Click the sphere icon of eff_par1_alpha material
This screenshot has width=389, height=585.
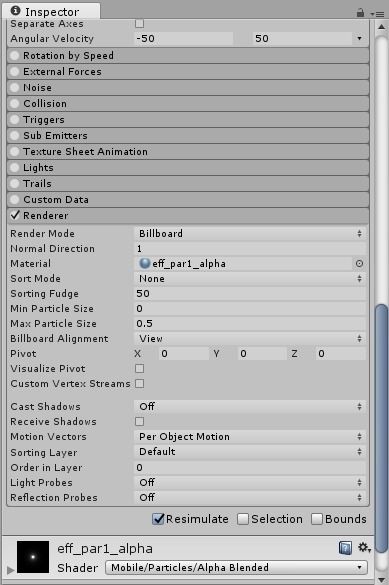144,263
